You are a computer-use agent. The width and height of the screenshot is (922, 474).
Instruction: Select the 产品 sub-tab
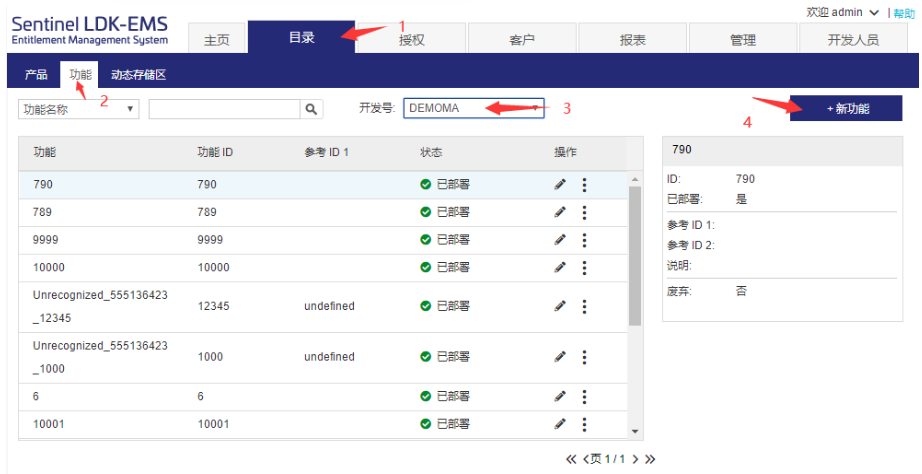[36, 75]
